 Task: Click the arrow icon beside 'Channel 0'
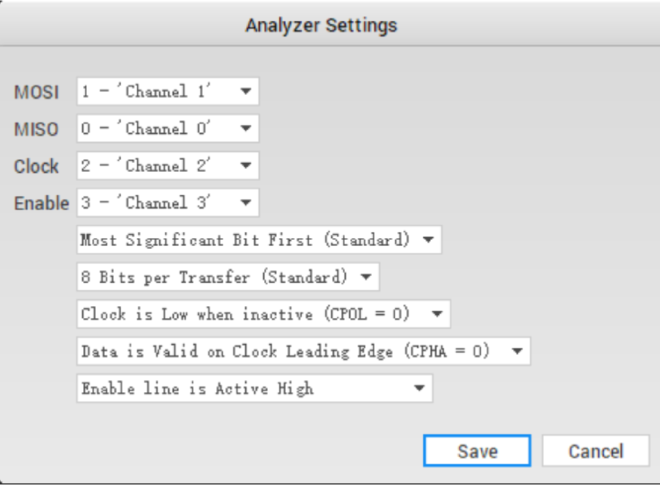[245, 129]
